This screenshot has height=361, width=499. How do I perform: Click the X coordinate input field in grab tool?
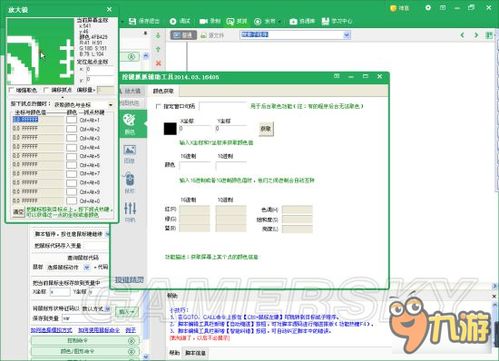click(x=195, y=129)
